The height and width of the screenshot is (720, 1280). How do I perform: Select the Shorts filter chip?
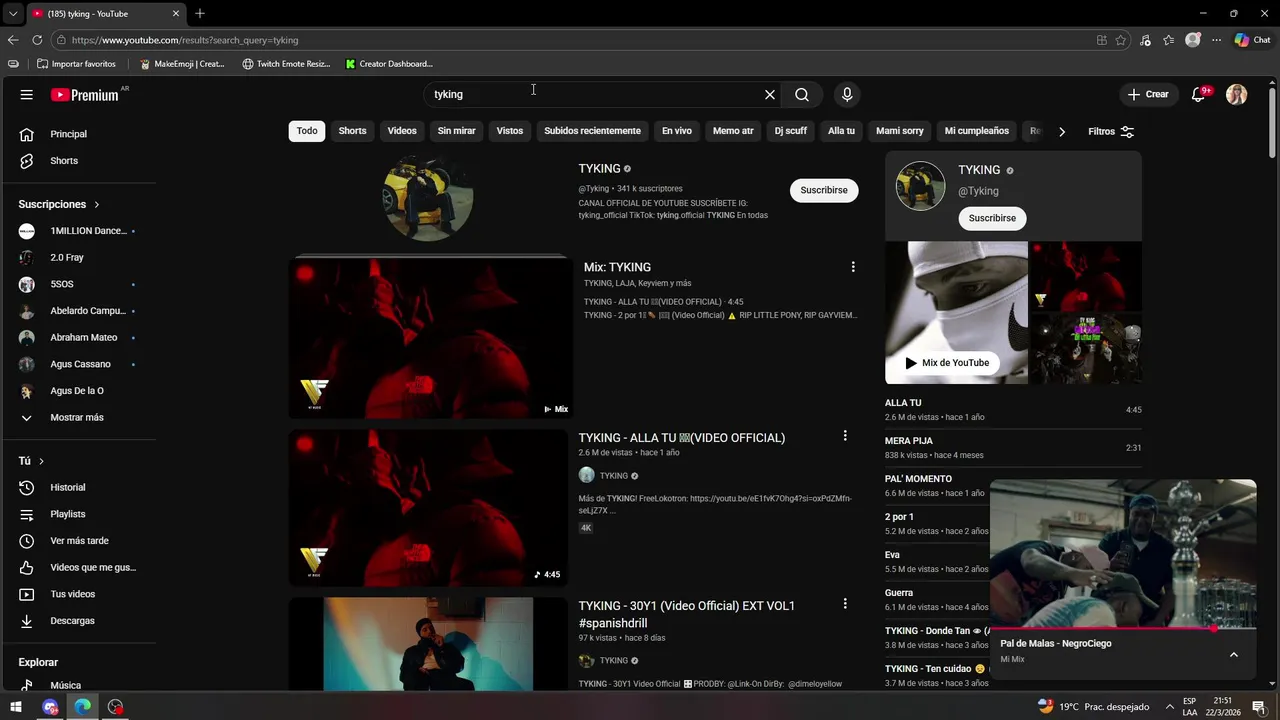click(352, 131)
